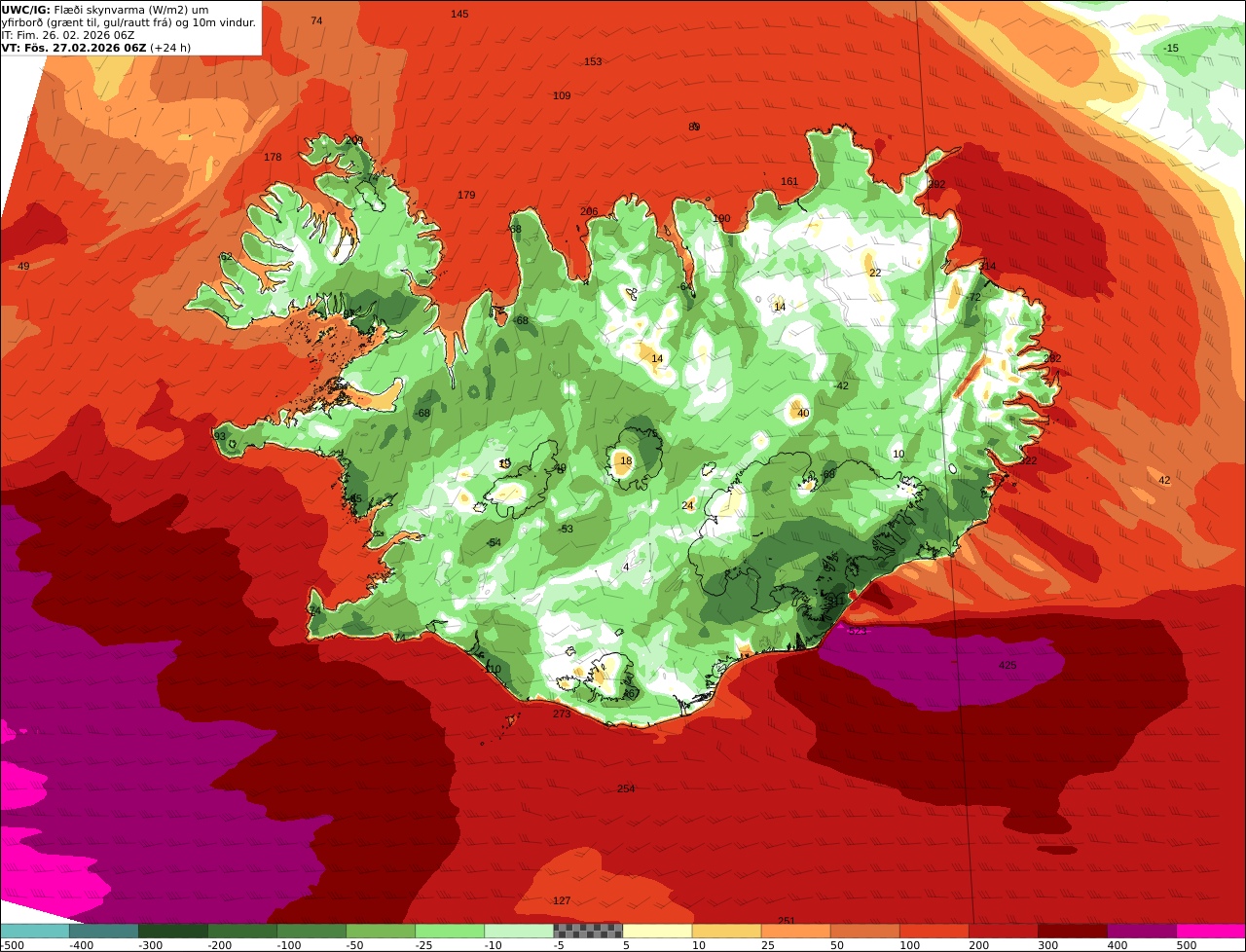
Task: Click the 161 value off the north coast
Action: (789, 182)
